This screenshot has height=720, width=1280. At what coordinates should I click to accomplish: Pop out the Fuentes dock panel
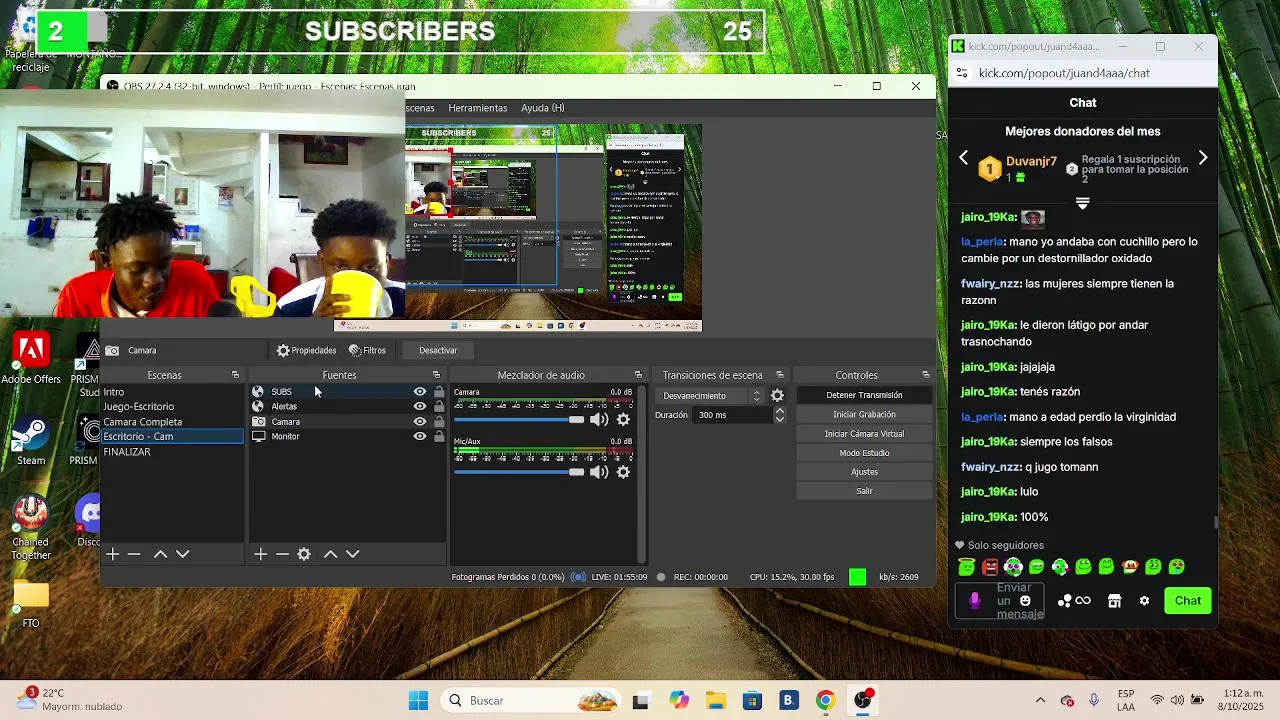coord(436,375)
